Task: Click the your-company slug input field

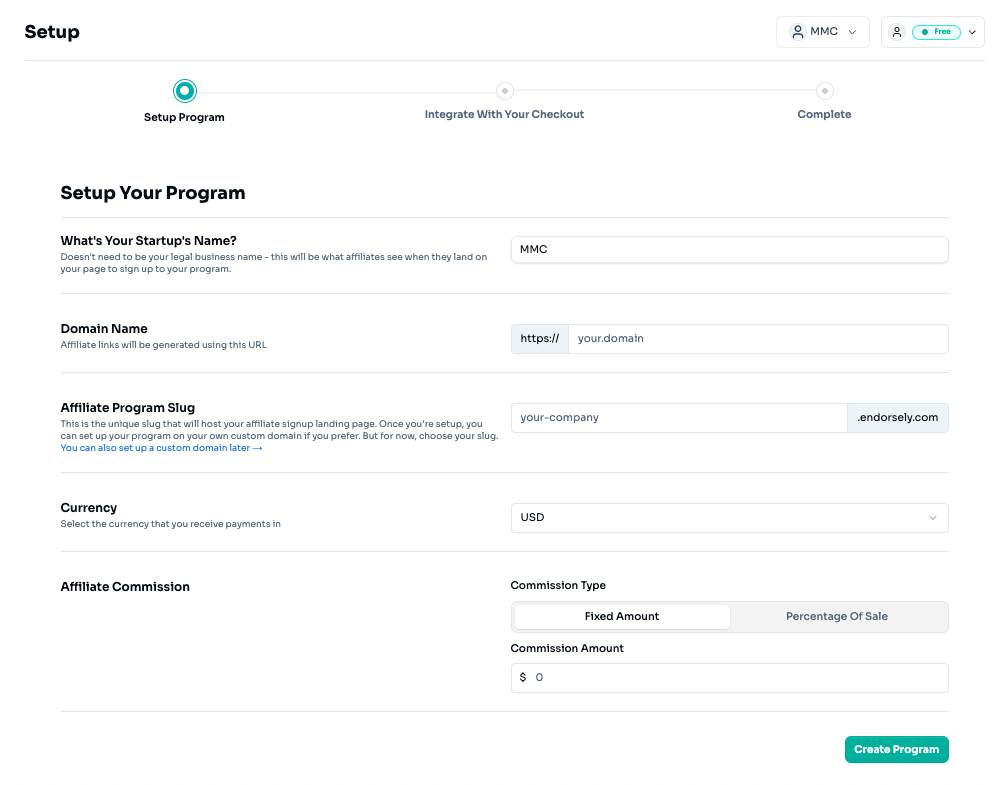Action: point(679,418)
